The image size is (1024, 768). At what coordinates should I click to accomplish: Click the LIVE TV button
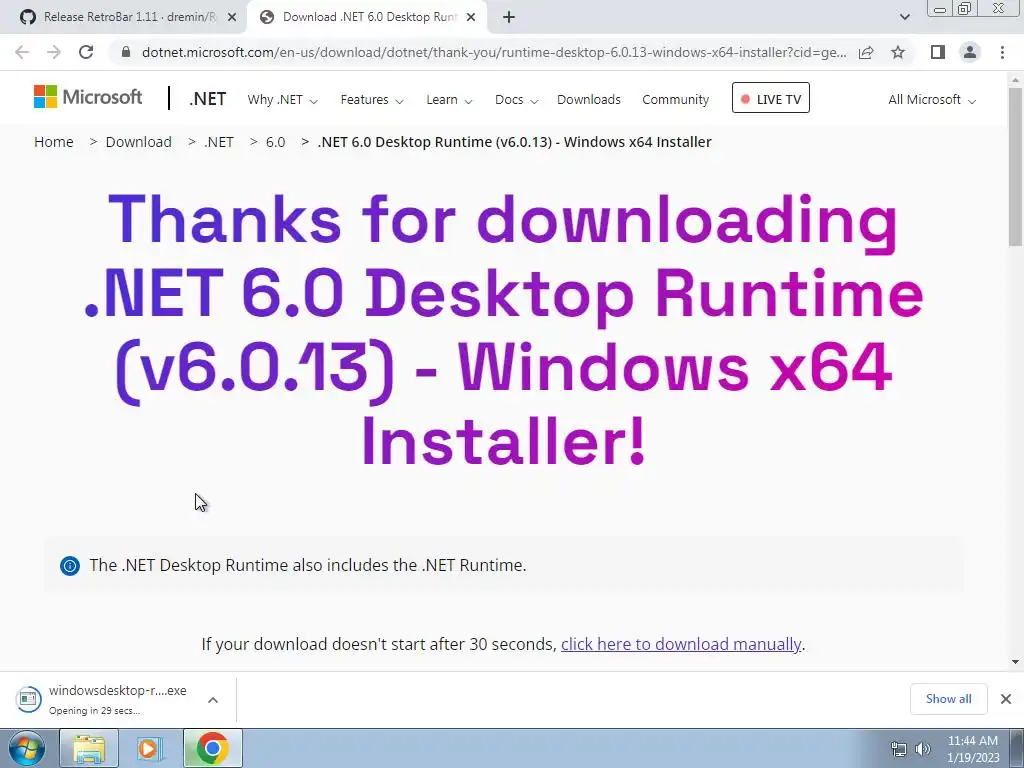tap(771, 98)
